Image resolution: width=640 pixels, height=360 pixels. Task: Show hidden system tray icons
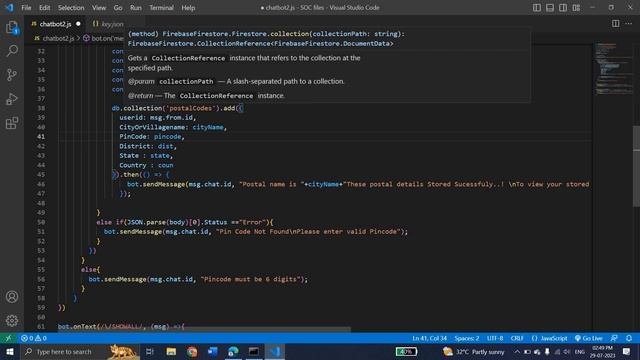pyautogui.click(x=517, y=351)
